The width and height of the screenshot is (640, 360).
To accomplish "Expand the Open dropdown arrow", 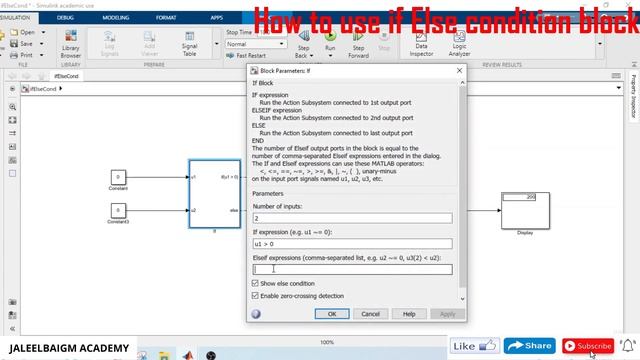I will click(43, 32).
